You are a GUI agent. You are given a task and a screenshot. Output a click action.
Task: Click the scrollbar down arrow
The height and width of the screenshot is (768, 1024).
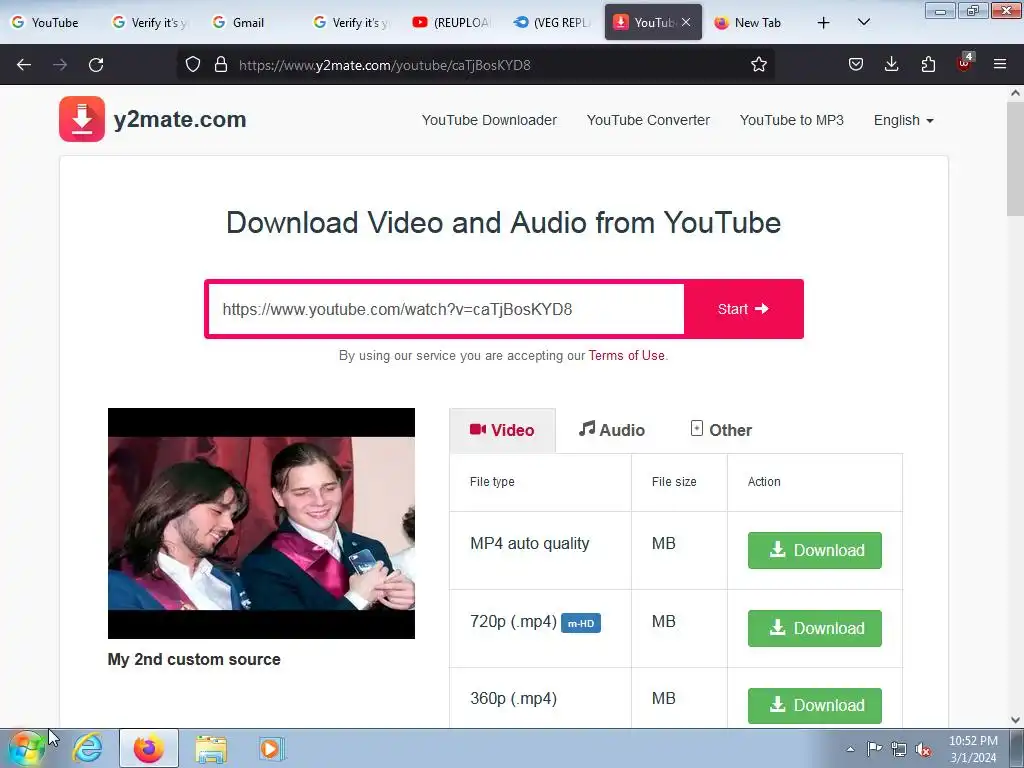[x=1015, y=720]
